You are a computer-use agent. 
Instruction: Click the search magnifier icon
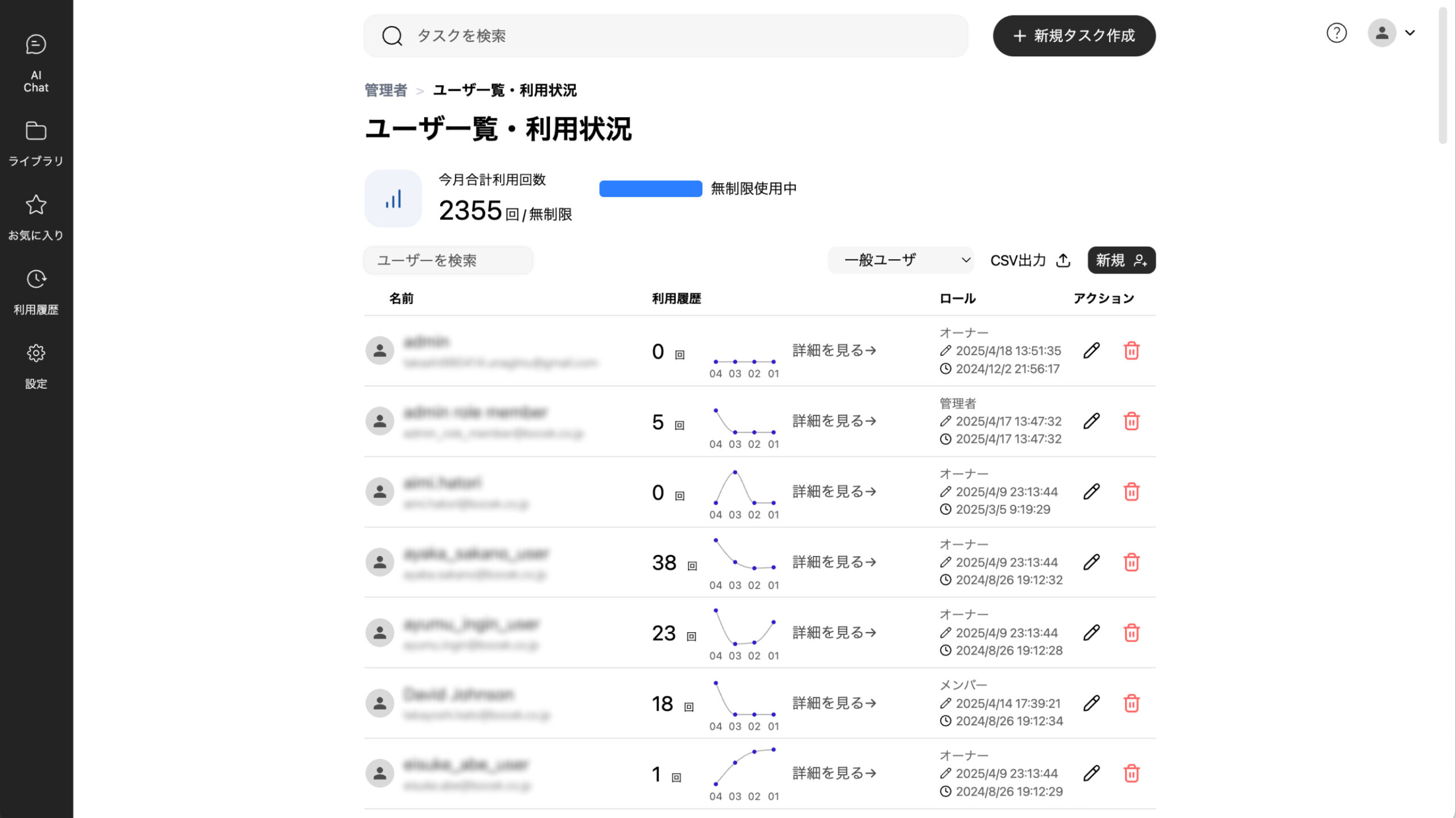click(392, 36)
